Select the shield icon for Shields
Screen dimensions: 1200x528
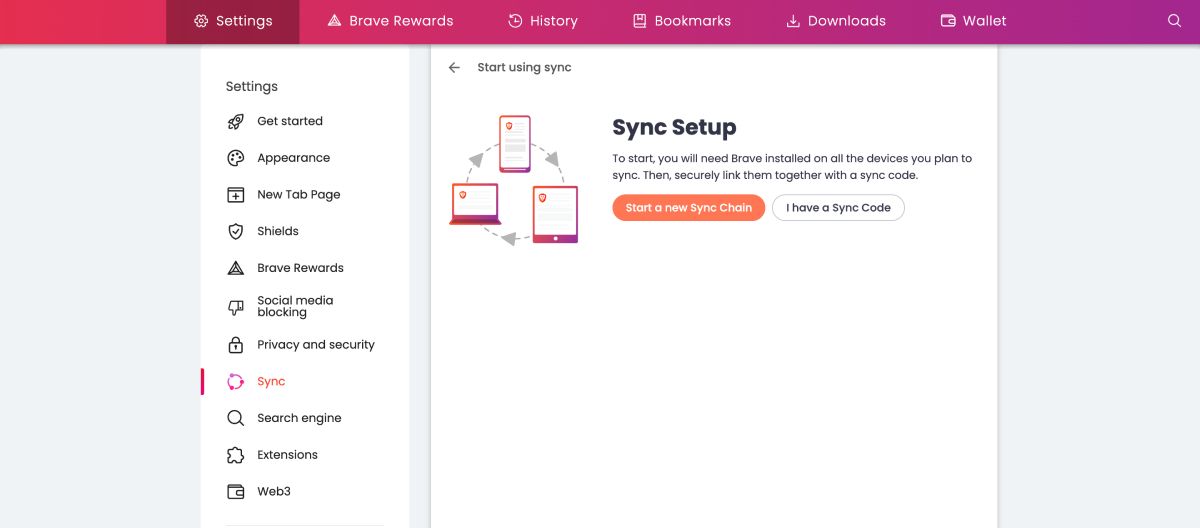(236, 231)
